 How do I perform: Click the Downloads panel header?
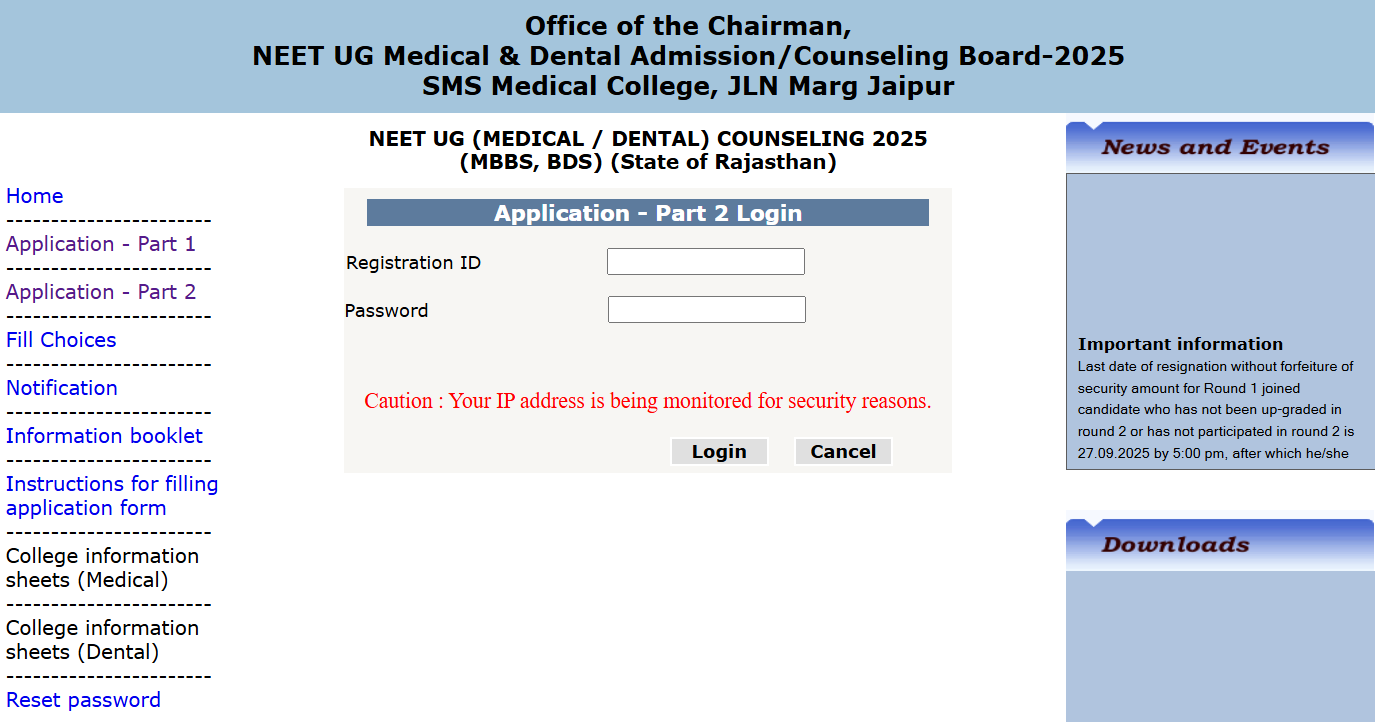pos(1175,545)
